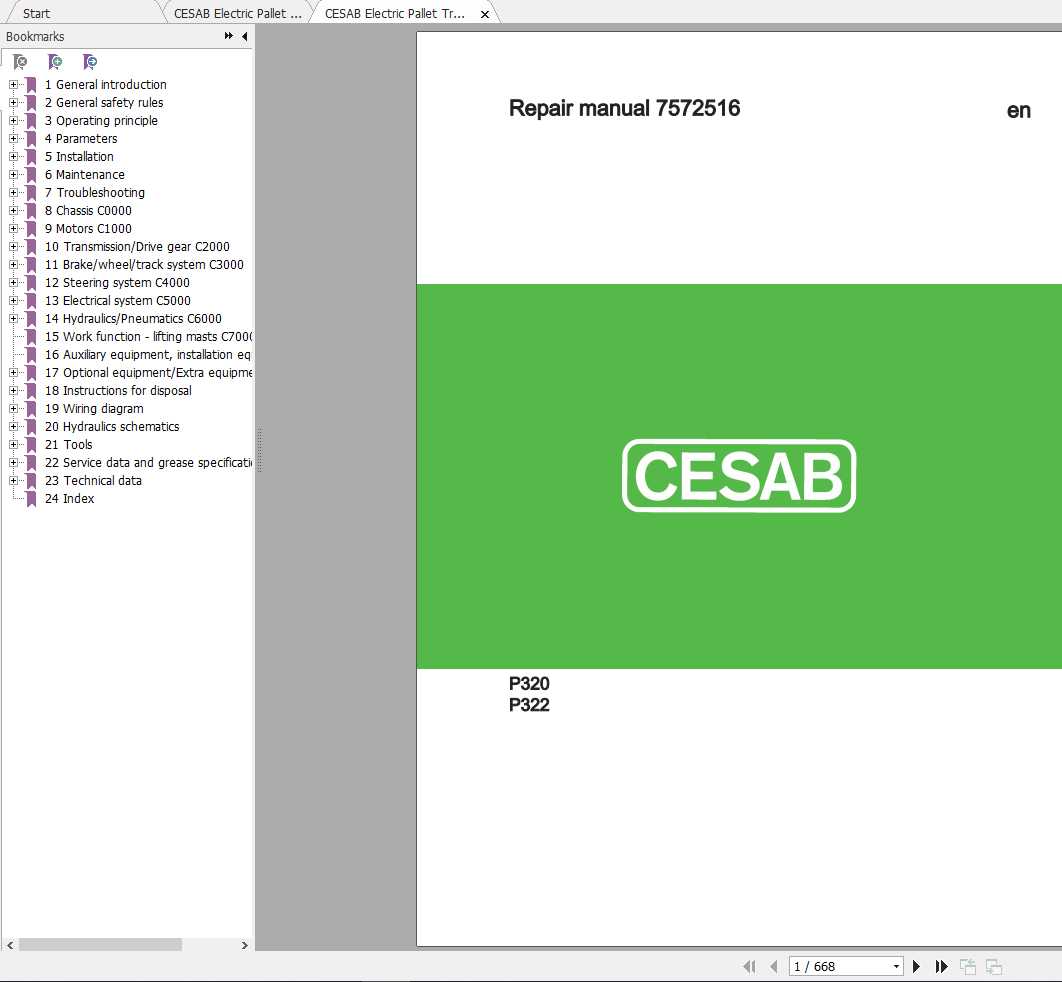The image size is (1062, 982).
Task: Click the CESAB logo on cover page
Action: pyautogui.click(x=739, y=475)
